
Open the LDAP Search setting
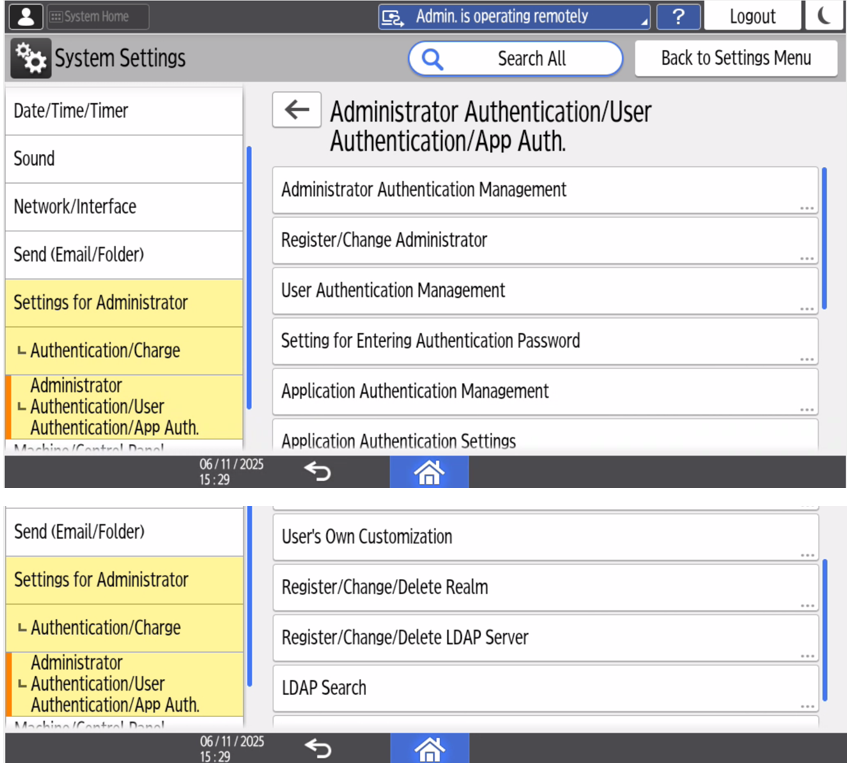click(x=545, y=688)
